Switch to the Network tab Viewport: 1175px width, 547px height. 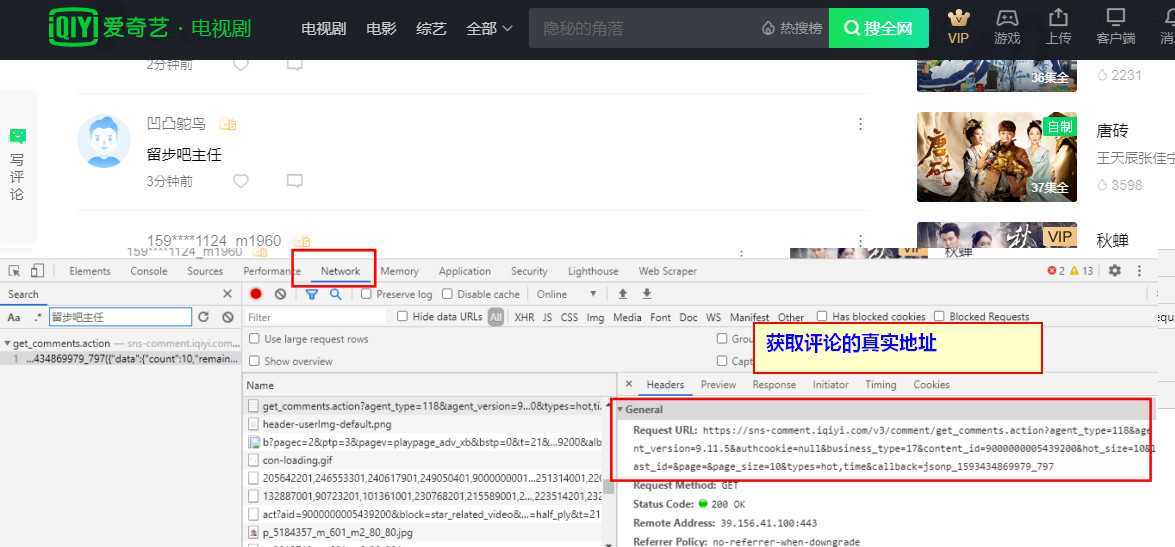[x=340, y=271]
